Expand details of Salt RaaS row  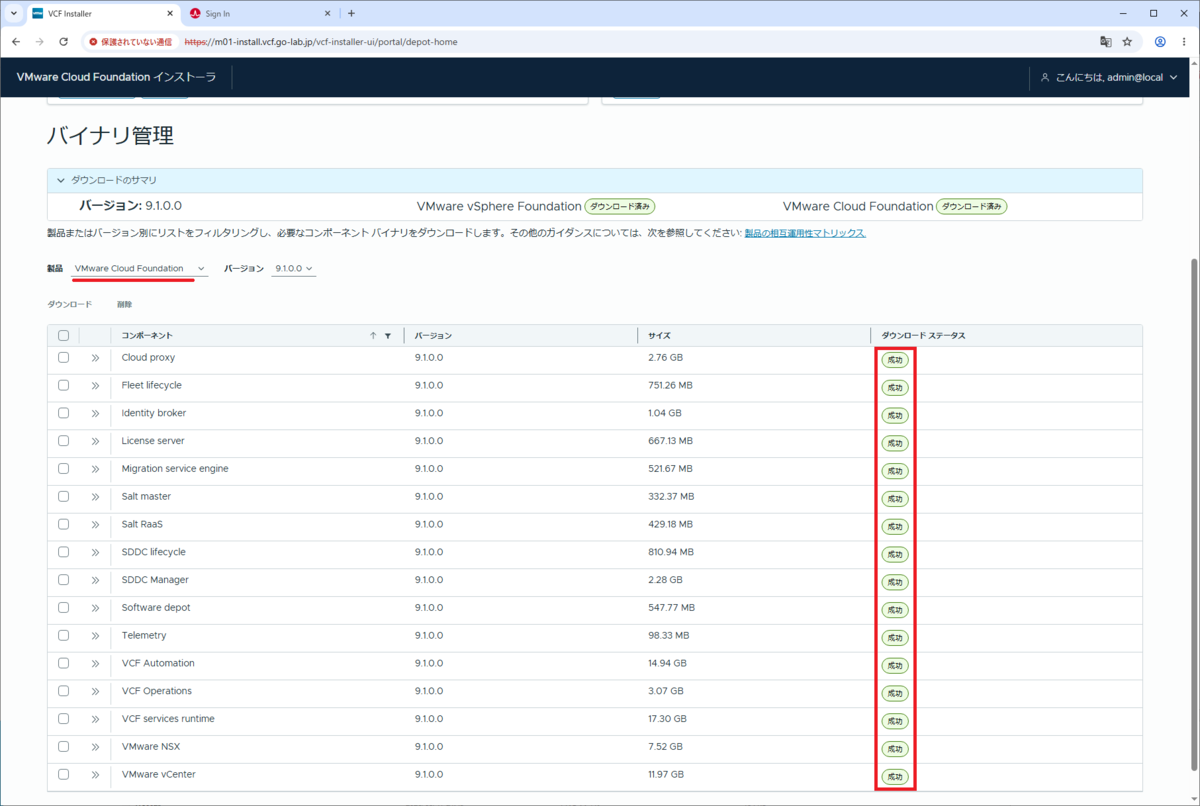[x=95, y=524]
